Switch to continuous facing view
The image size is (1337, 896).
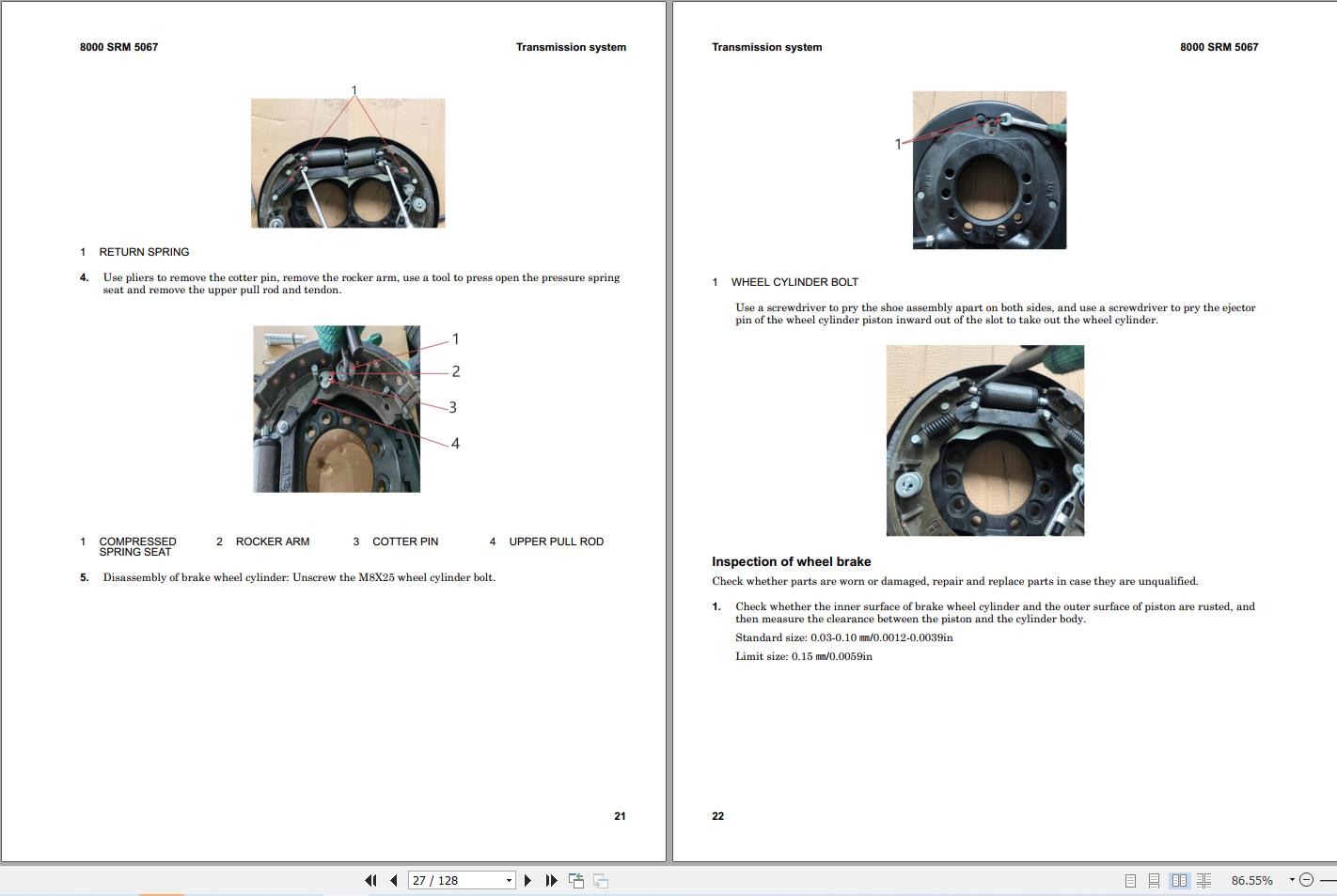pos(1204,881)
